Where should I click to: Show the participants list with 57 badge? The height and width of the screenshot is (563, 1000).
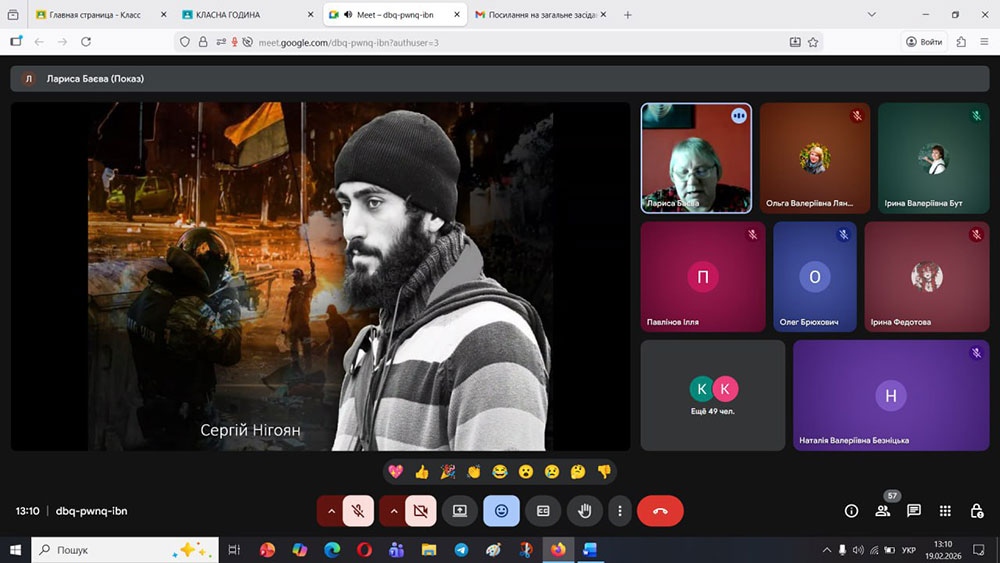(882, 511)
